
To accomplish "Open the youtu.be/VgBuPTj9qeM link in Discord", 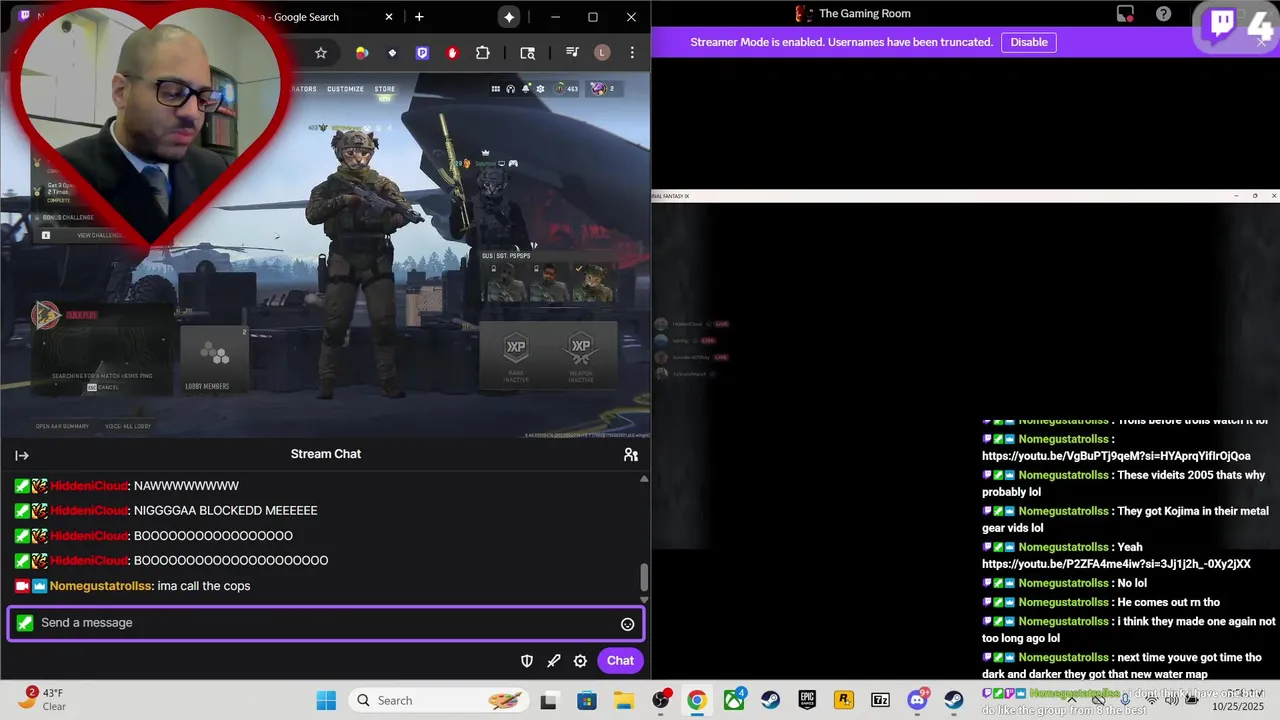I will (x=1116, y=456).
